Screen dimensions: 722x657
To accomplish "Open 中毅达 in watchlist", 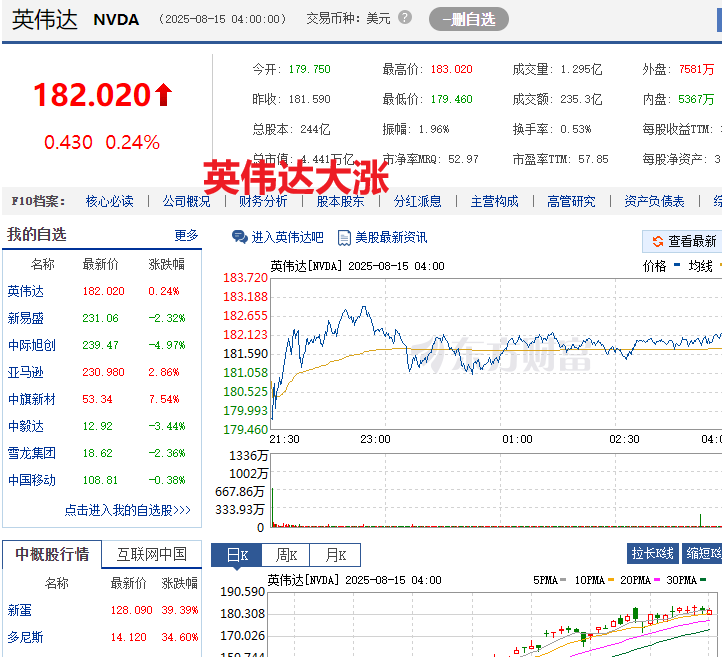I will tap(26, 426).
